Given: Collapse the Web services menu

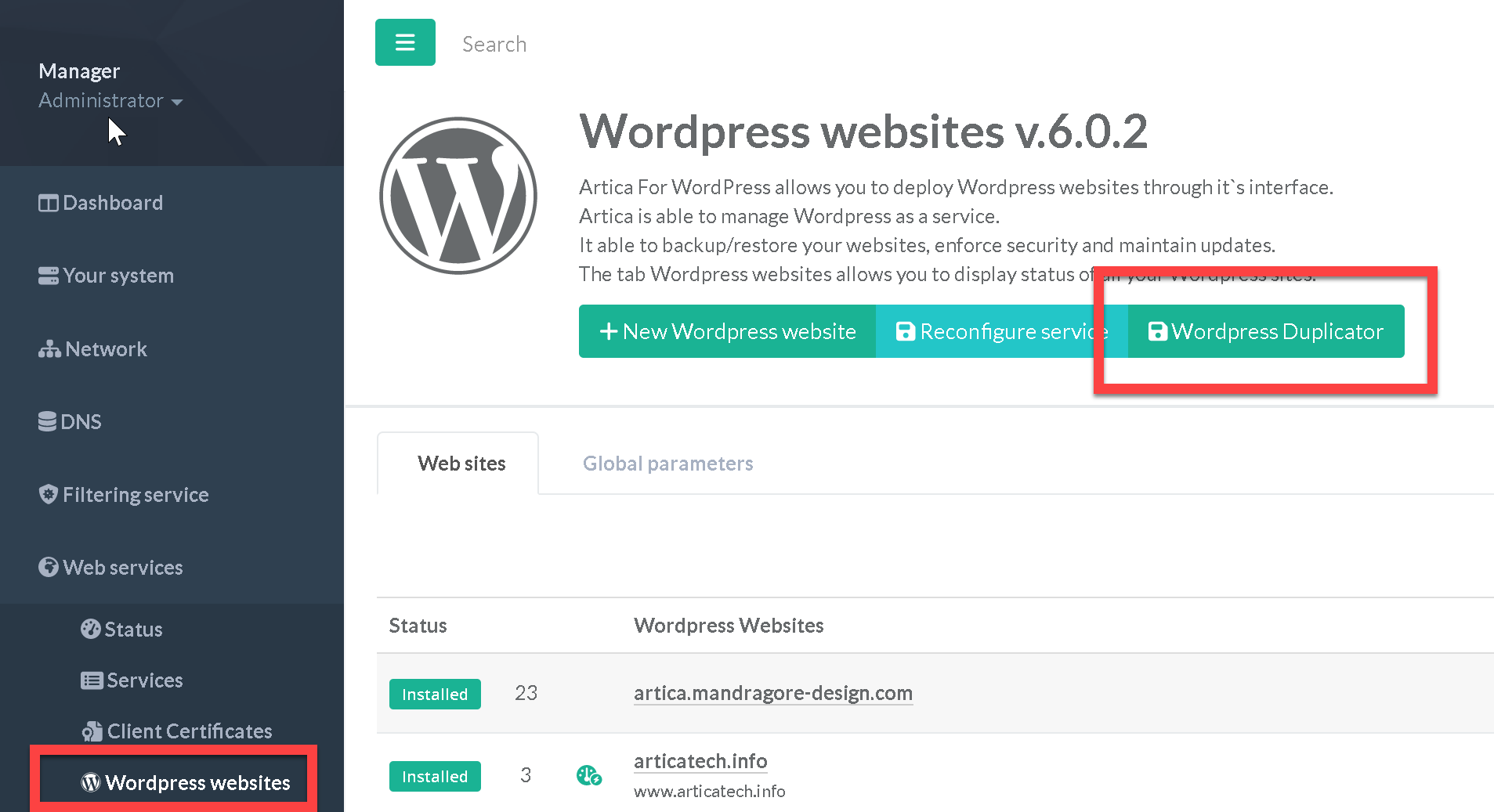Looking at the screenshot, I should pos(123,568).
